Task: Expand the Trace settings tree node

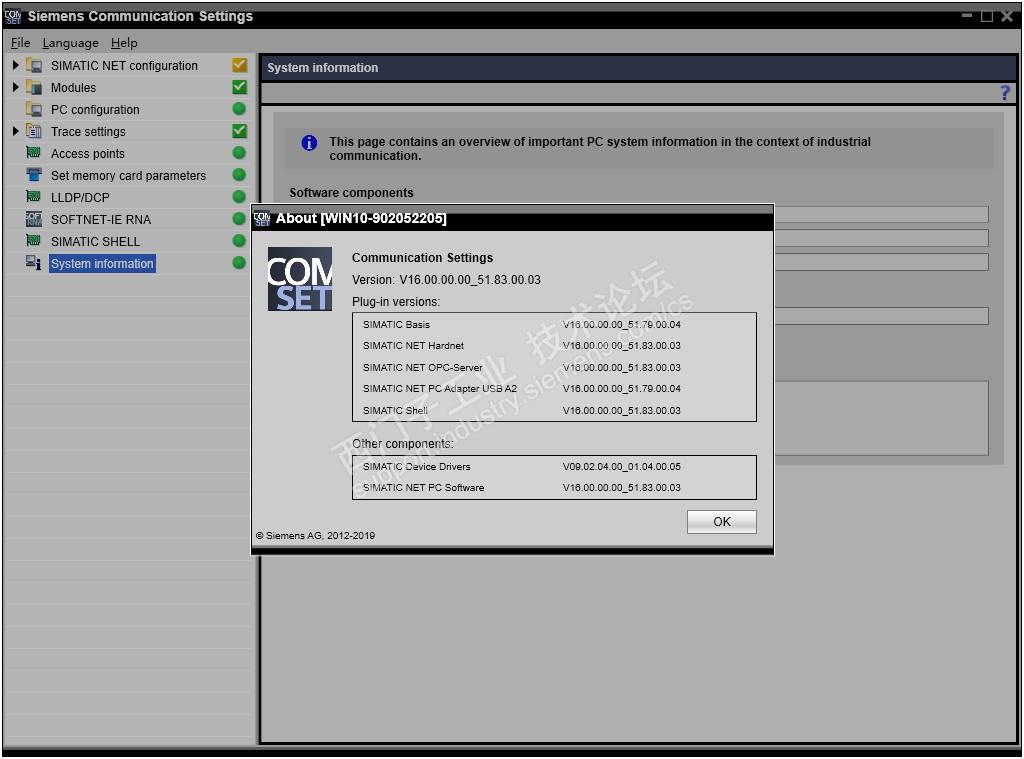Action: 16,131
